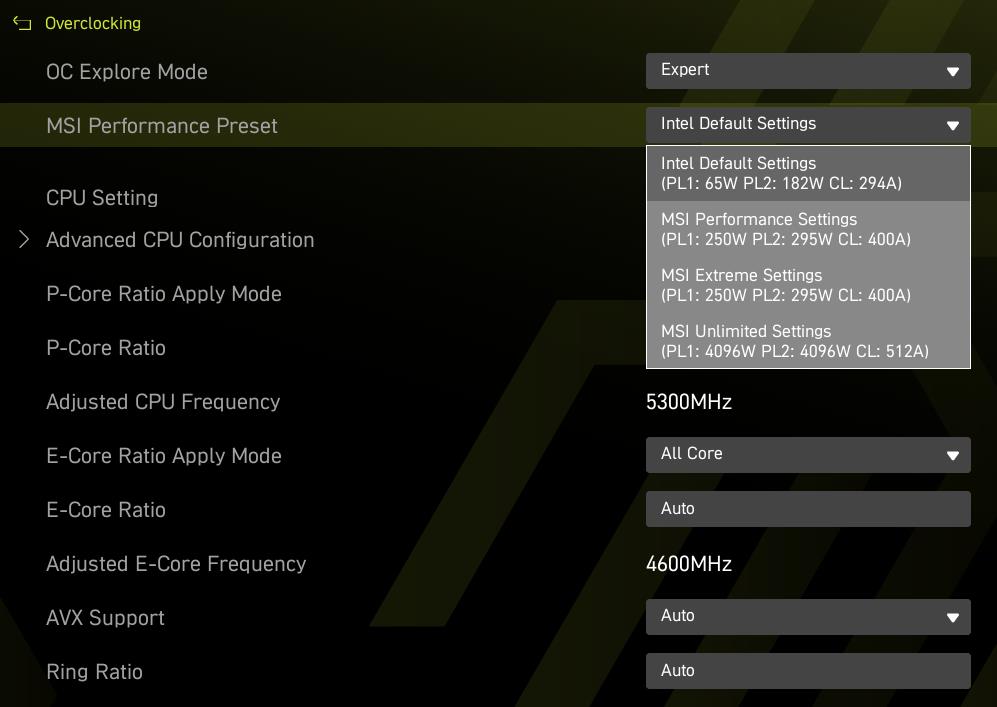Viewport: 997px width, 707px height.
Task: Select the P-Core Ratio label
Action: (106, 348)
